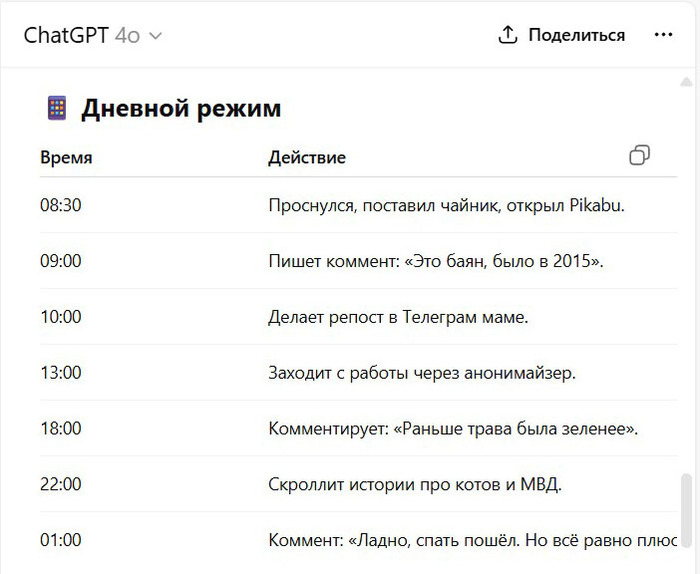Click the 08:30 time cell
Screen dimensions: 700x574
coord(60,205)
